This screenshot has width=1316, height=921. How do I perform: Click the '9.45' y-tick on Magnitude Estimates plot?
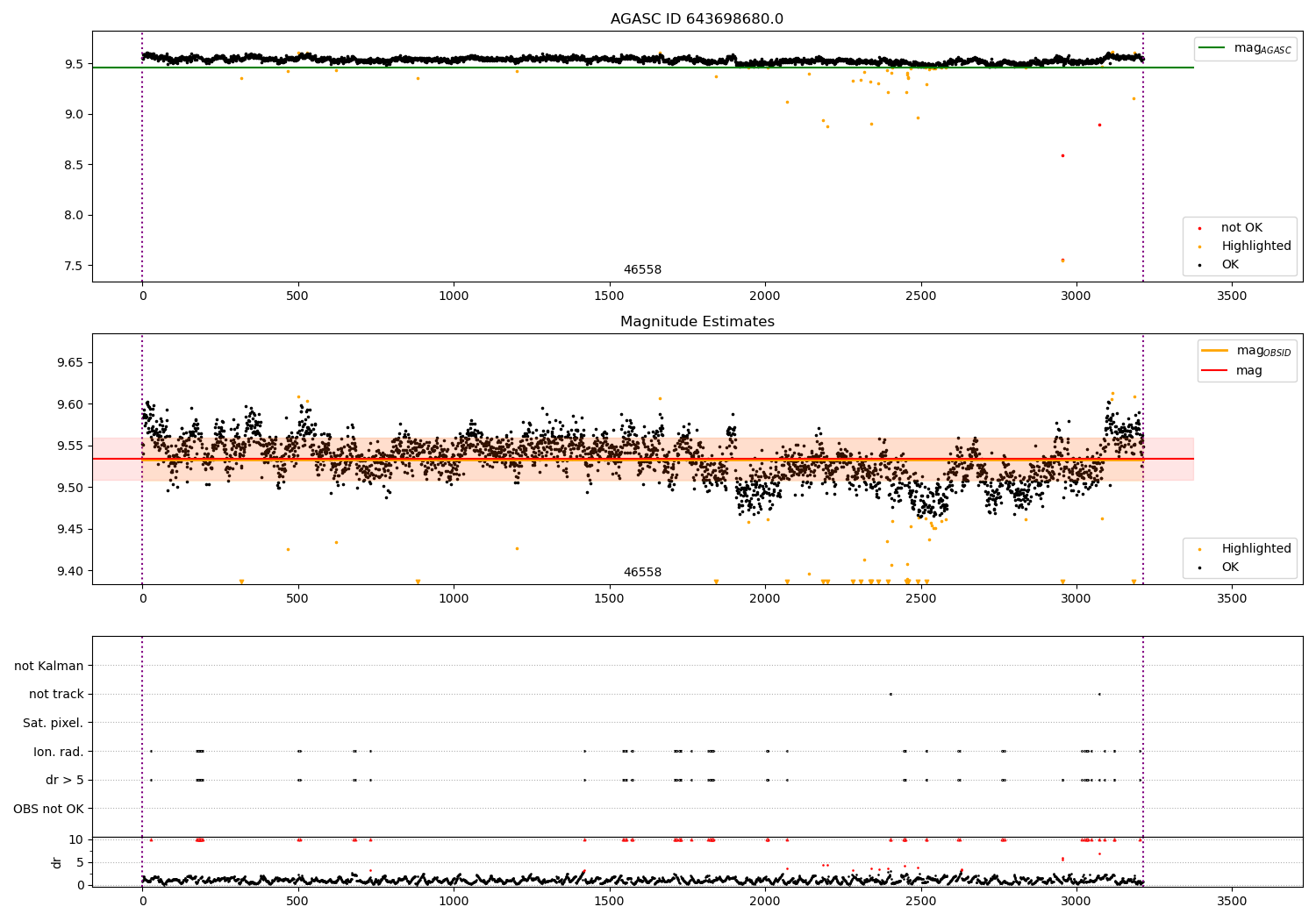(x=70, y=529)
